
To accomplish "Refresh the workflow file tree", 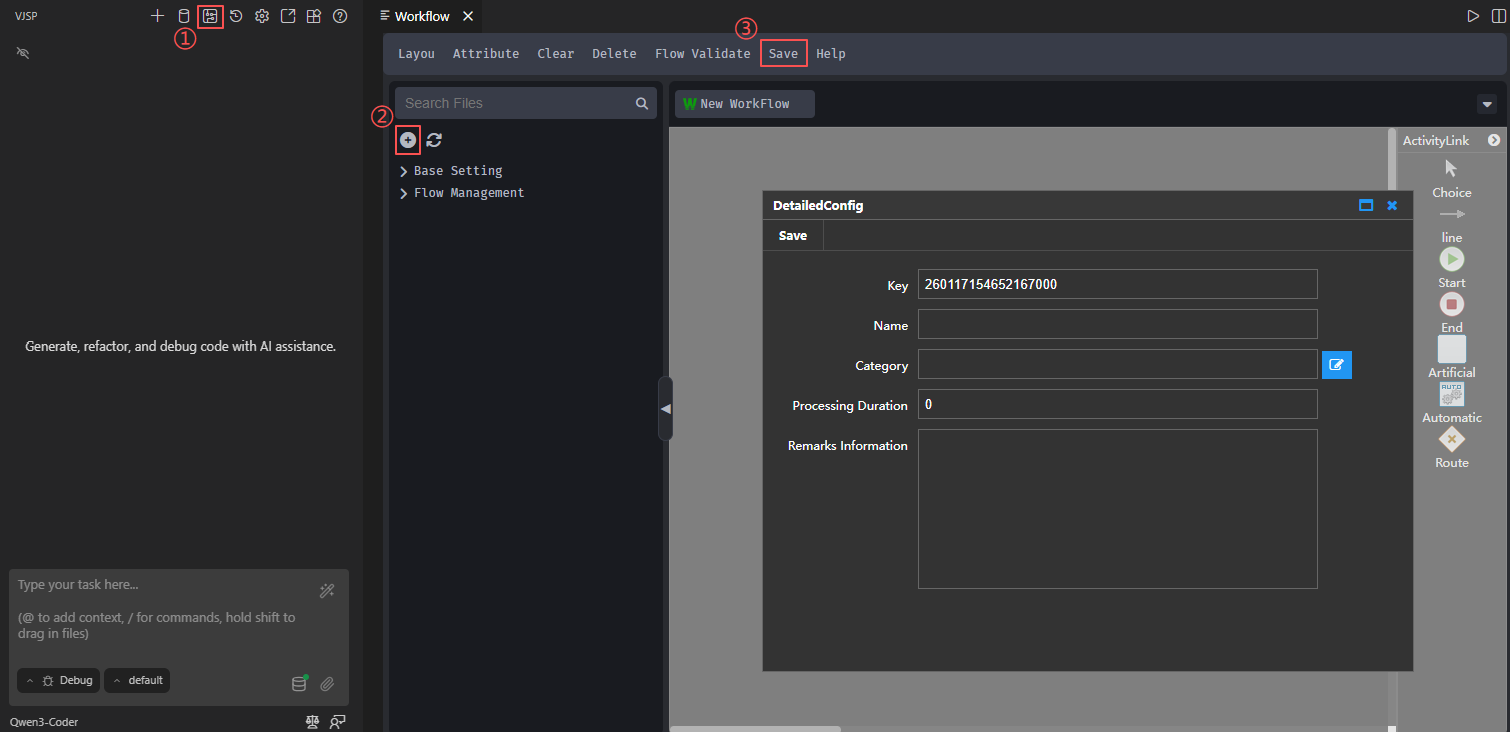I will 434,140.
